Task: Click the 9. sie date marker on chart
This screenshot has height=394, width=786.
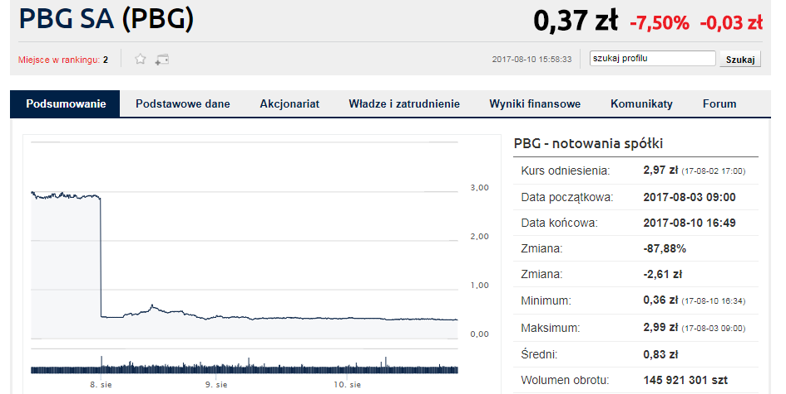Action: tap(216, 385)
